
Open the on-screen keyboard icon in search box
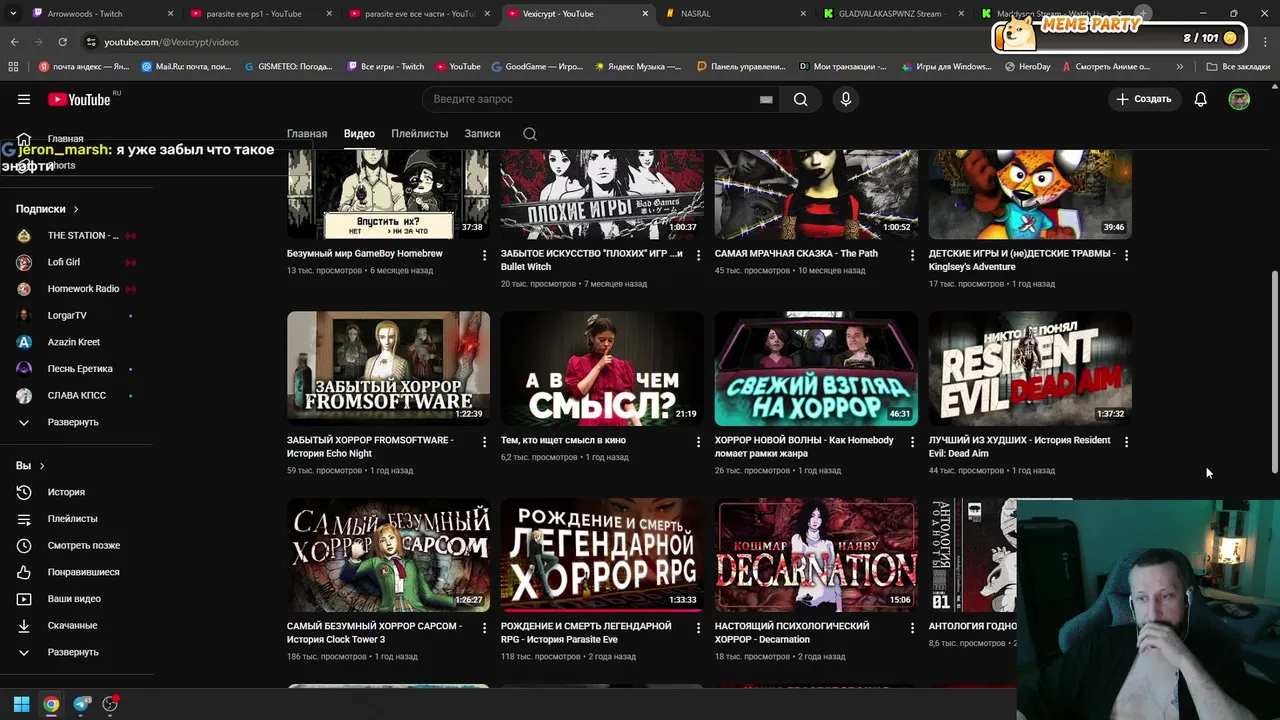[766, 99]
